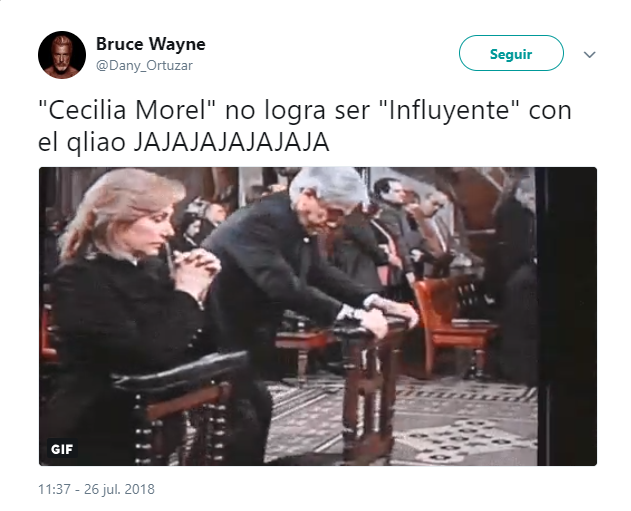Open Bruce Wayne's profile avatar
This screenshot has height=511, width=631.
[x=62, y=55]
